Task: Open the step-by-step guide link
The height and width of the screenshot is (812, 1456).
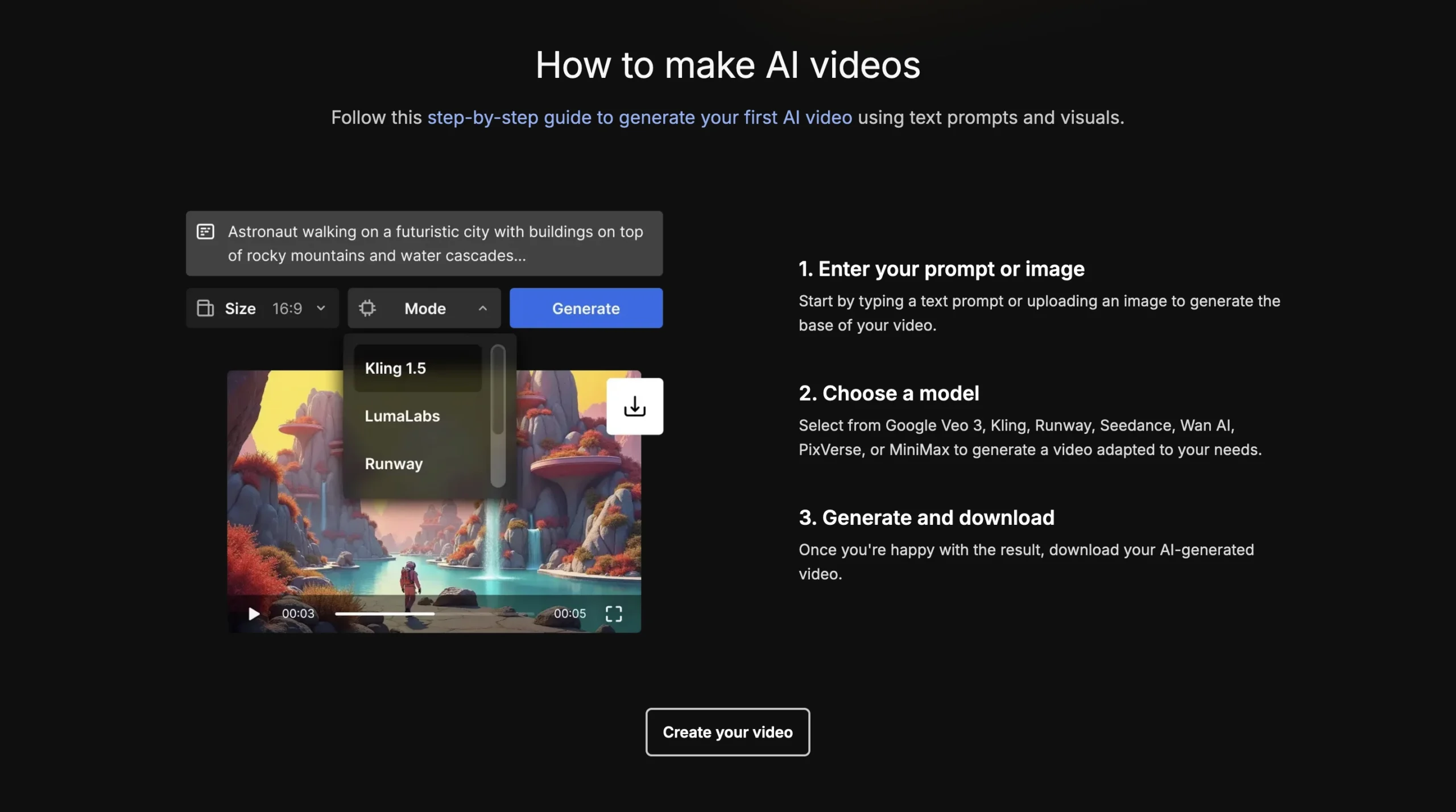Action: [639, 117]
